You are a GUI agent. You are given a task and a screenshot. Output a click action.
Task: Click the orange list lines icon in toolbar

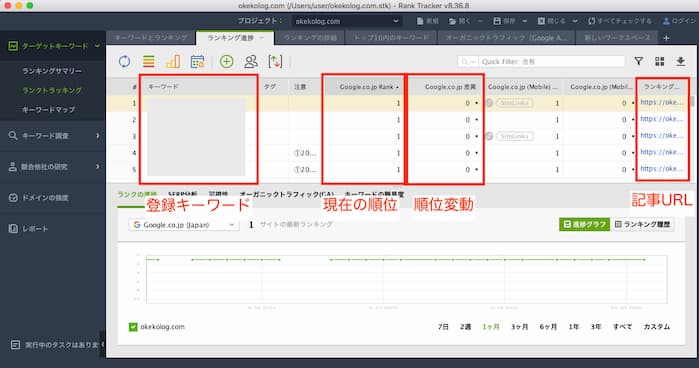click(x=148, y=61)
